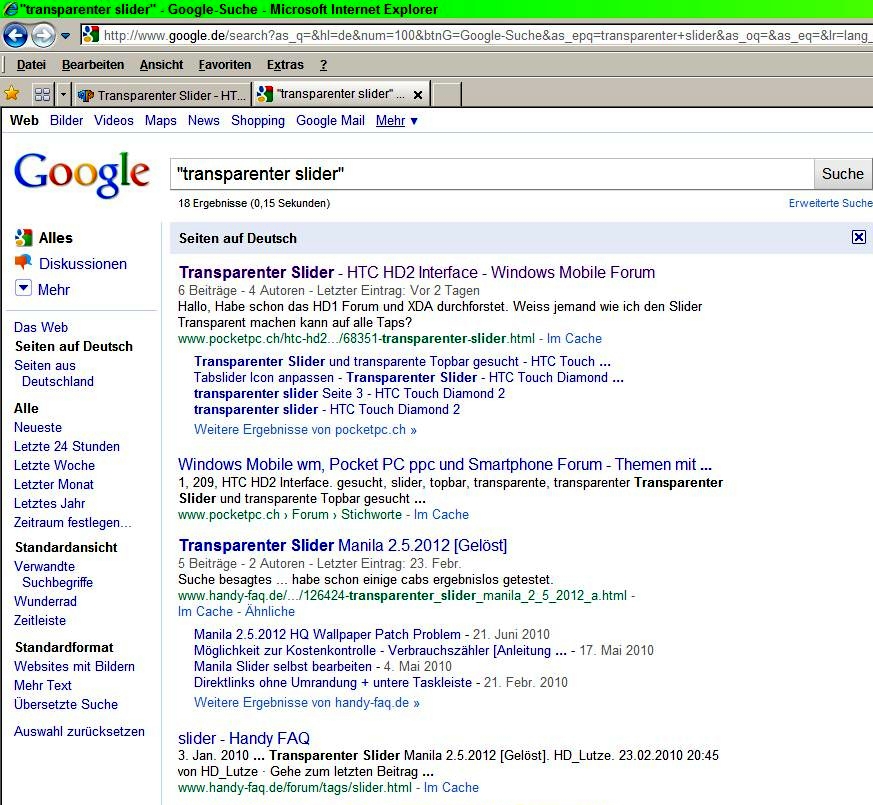Click the browser Back arrow button

coord(15,35)
